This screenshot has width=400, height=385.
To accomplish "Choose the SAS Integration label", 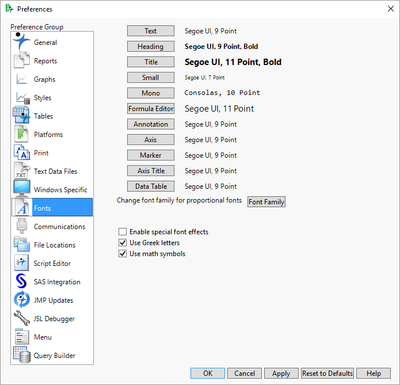I will tap(57, 282).
